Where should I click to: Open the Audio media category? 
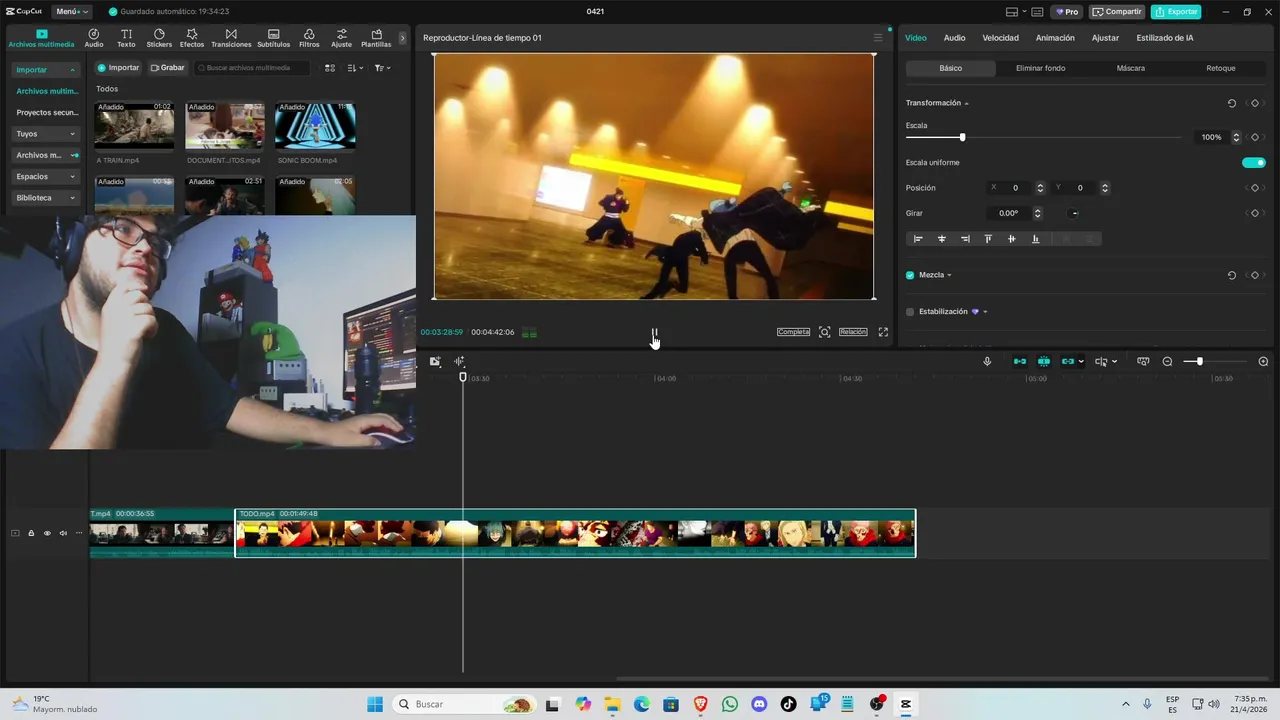click(94, 38)
